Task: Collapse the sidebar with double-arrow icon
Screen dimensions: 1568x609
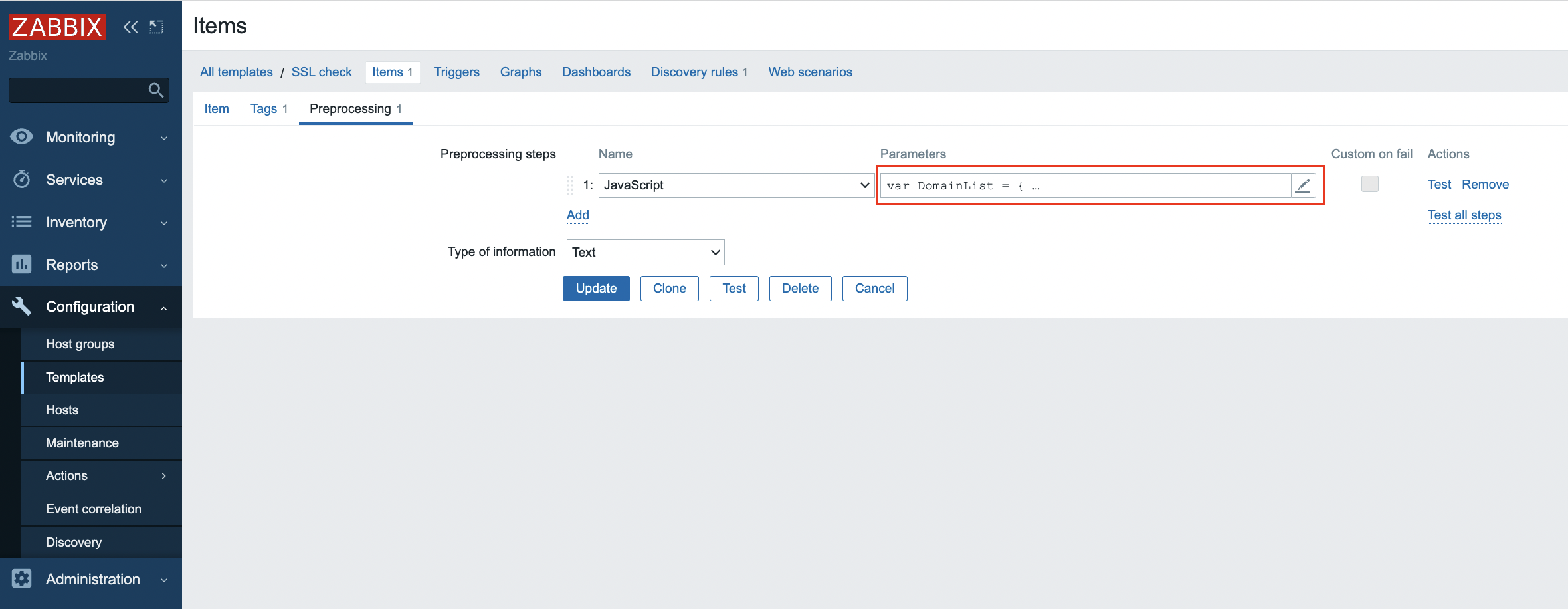Action: coord(130,27)
